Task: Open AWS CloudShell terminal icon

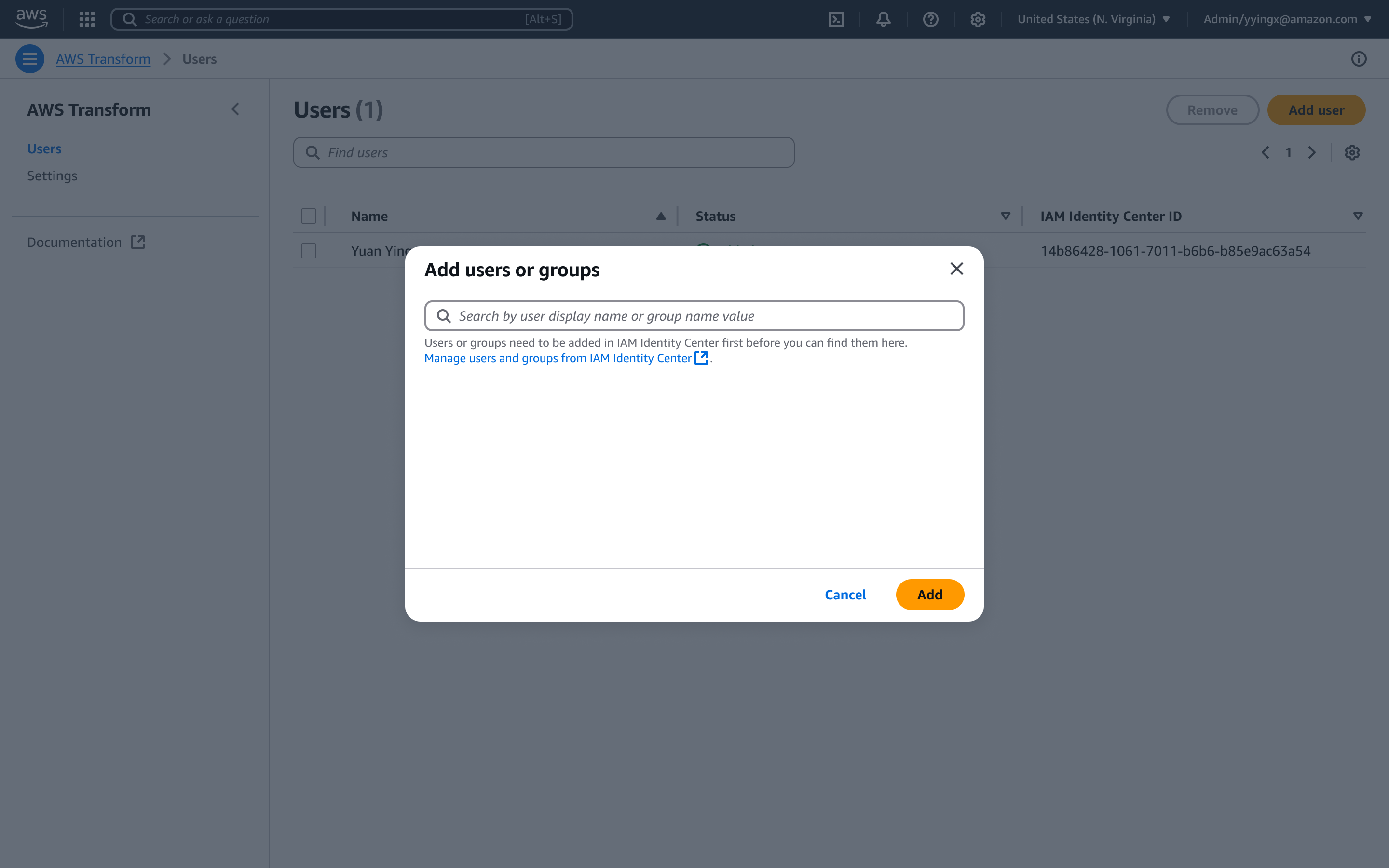Action: coord(836,19)
